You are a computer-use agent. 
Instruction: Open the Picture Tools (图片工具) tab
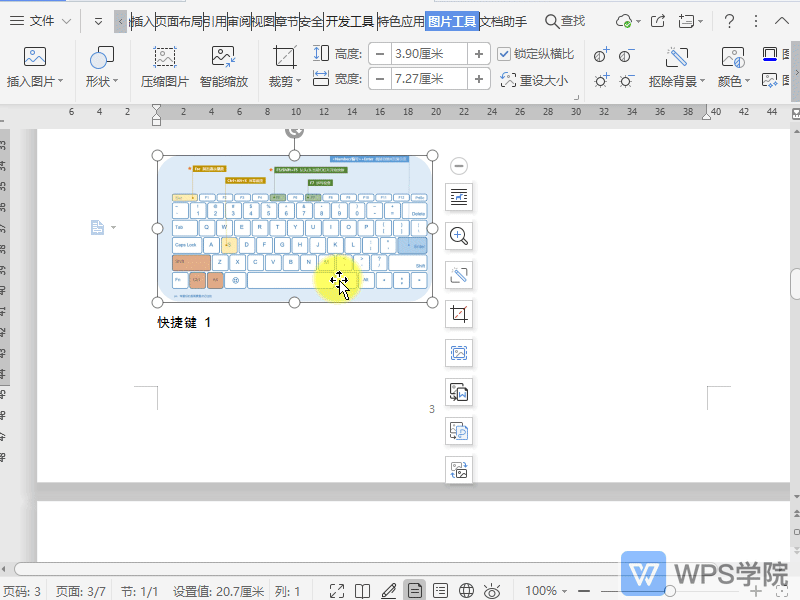point(453,21)
